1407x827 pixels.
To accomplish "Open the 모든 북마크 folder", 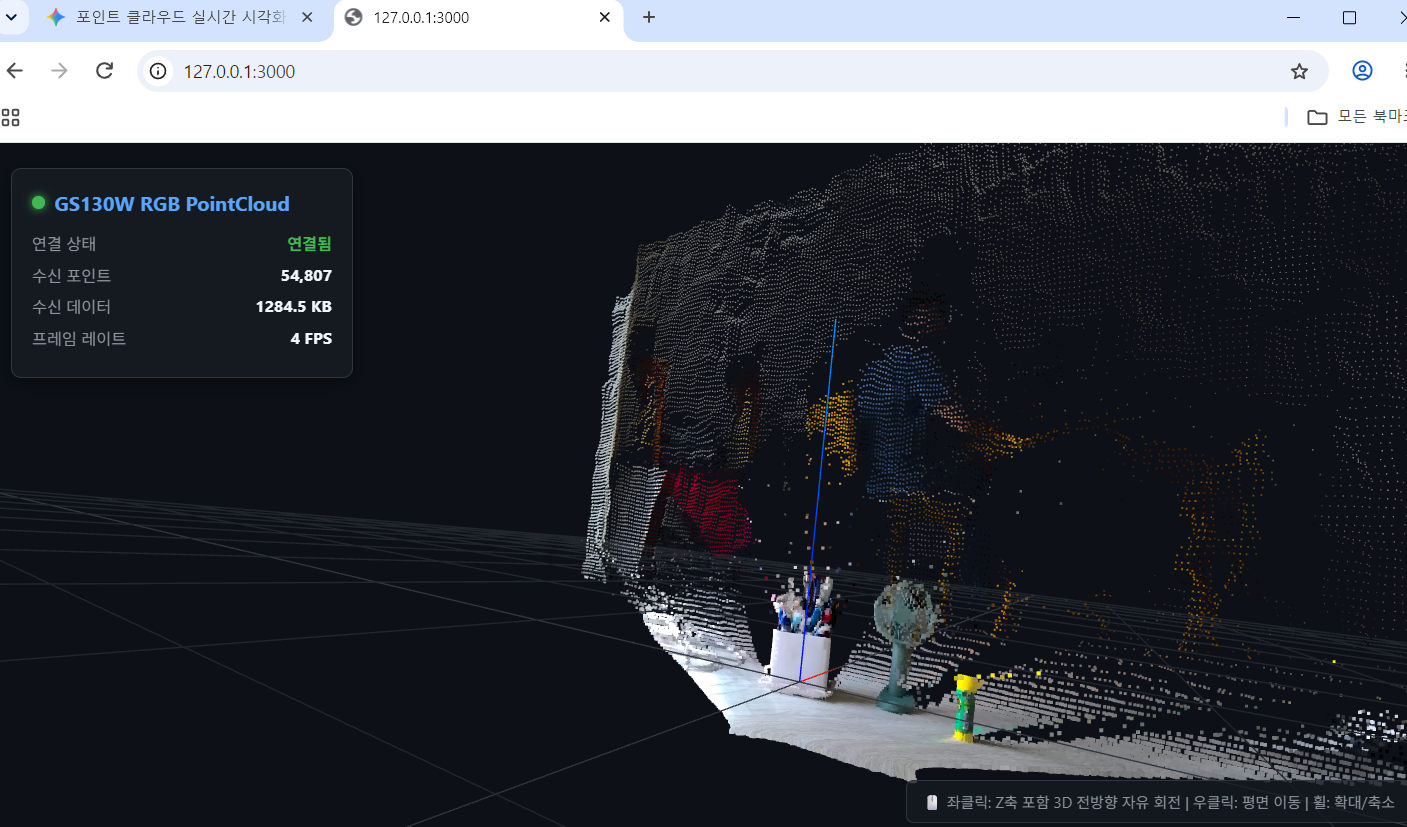I will 1355,117.
